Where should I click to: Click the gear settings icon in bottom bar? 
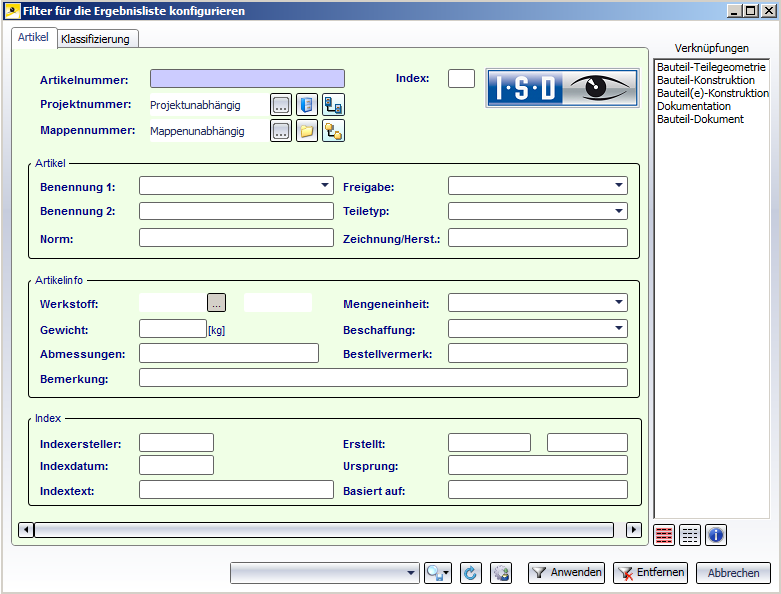501,573
